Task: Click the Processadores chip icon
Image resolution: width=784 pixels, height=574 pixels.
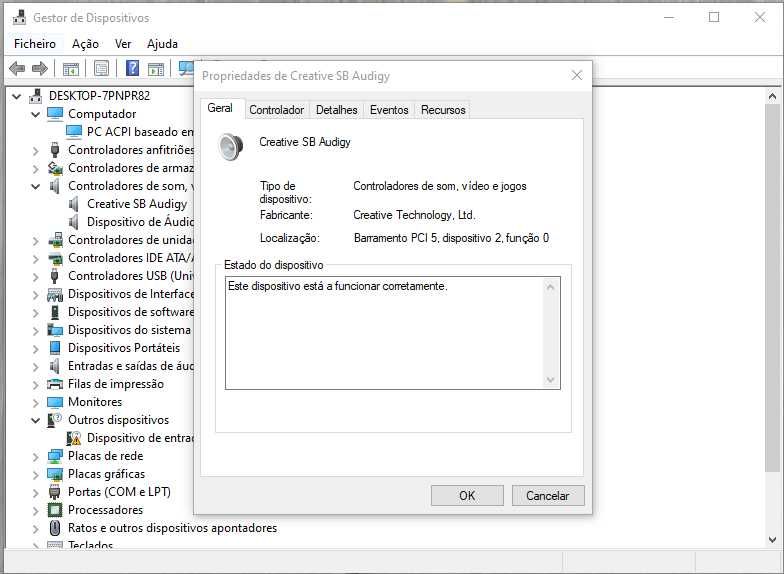Action: tap(55, 510)
